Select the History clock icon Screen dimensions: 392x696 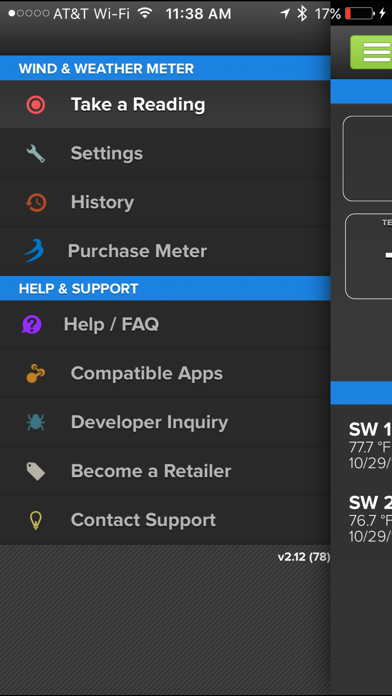point(36,202)
